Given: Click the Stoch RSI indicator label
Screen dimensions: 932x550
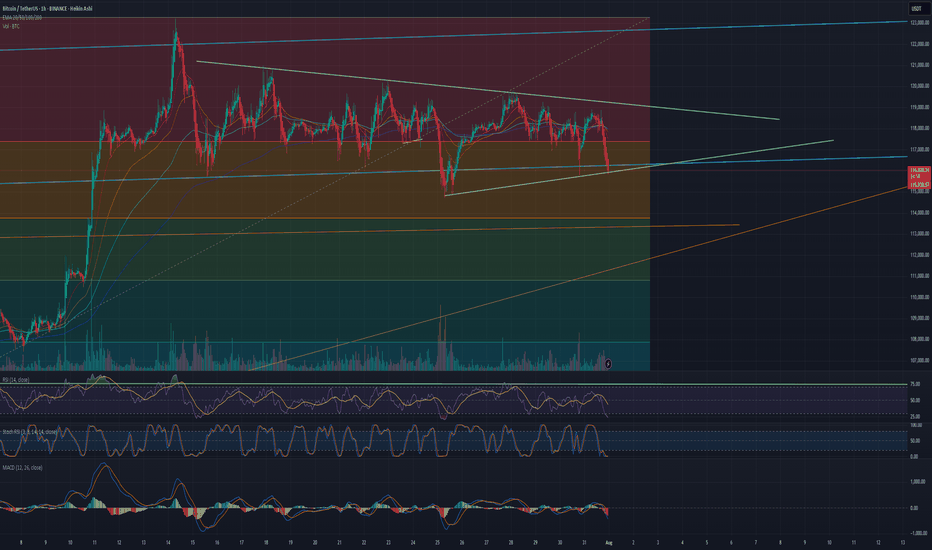Looking at the screenshot, I should pos(30,432).
